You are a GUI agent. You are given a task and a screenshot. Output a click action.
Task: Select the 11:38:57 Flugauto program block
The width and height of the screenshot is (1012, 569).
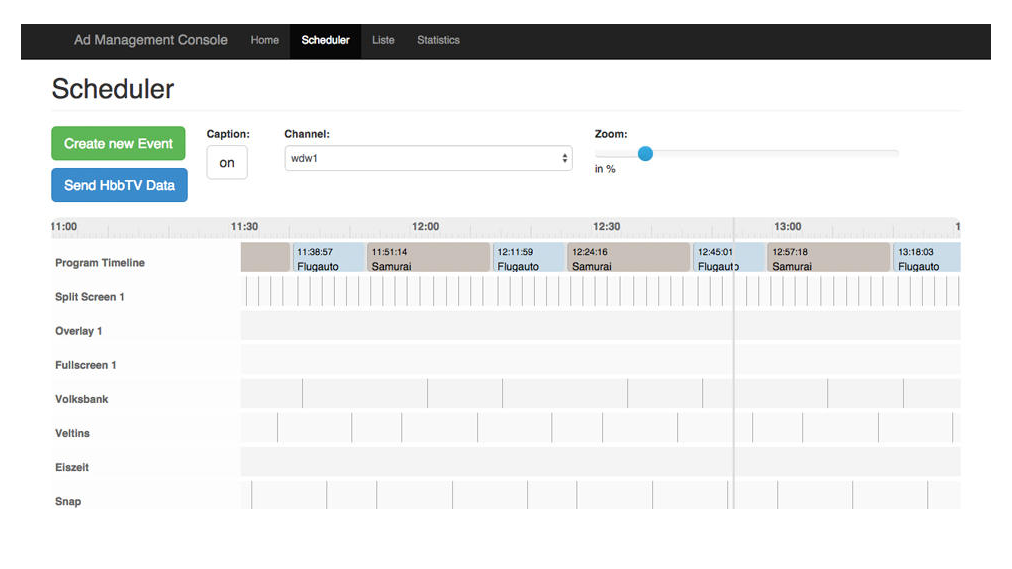329,257
